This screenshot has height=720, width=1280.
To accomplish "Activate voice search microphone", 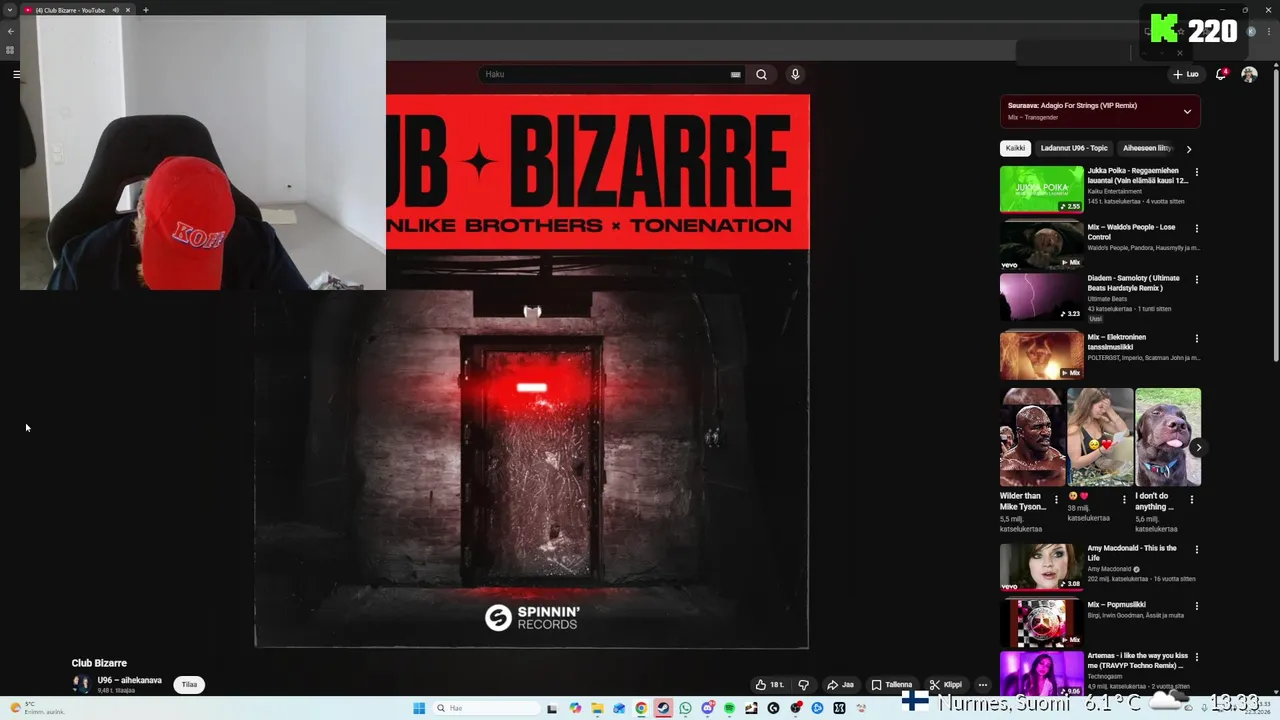I will tap(795, 74).
